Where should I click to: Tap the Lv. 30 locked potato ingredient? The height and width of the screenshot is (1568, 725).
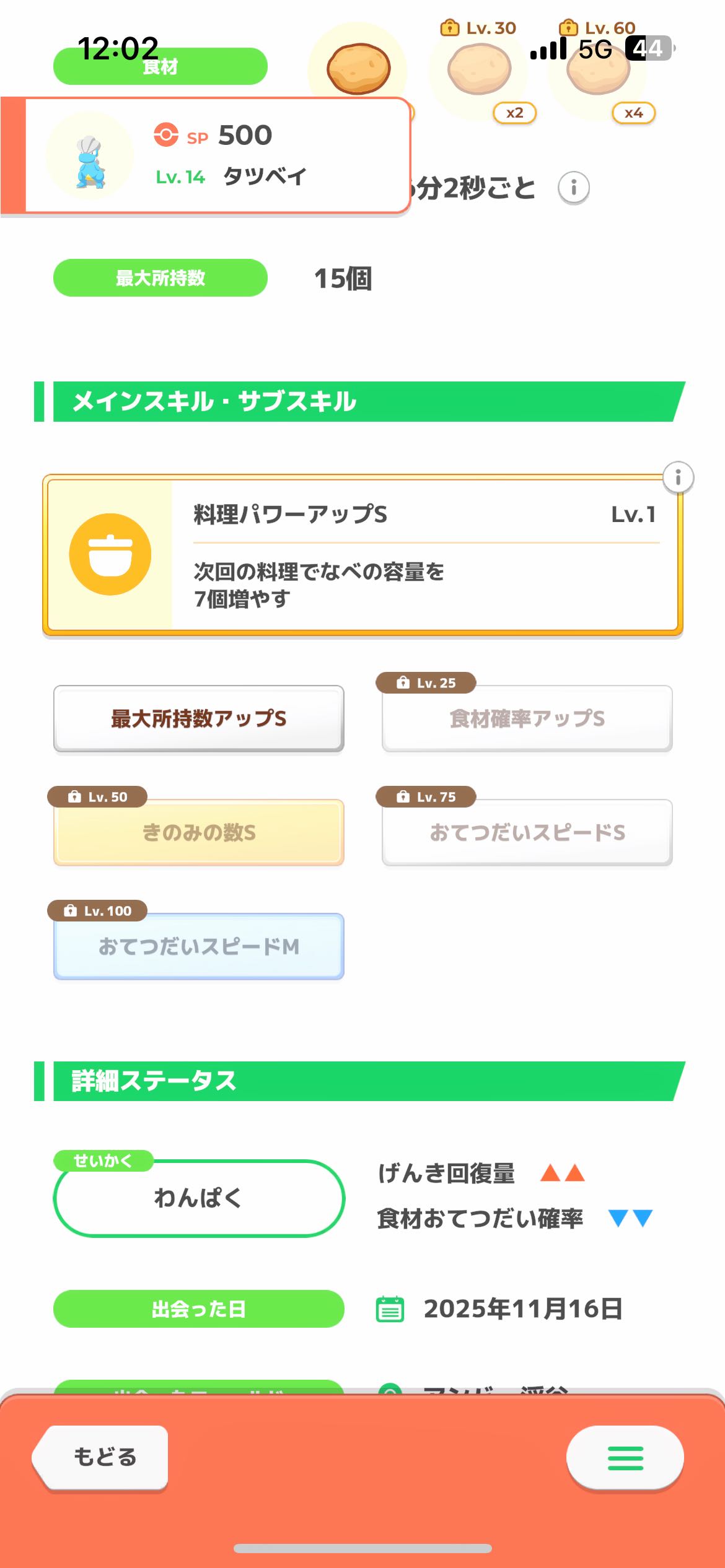pos(479,69)
